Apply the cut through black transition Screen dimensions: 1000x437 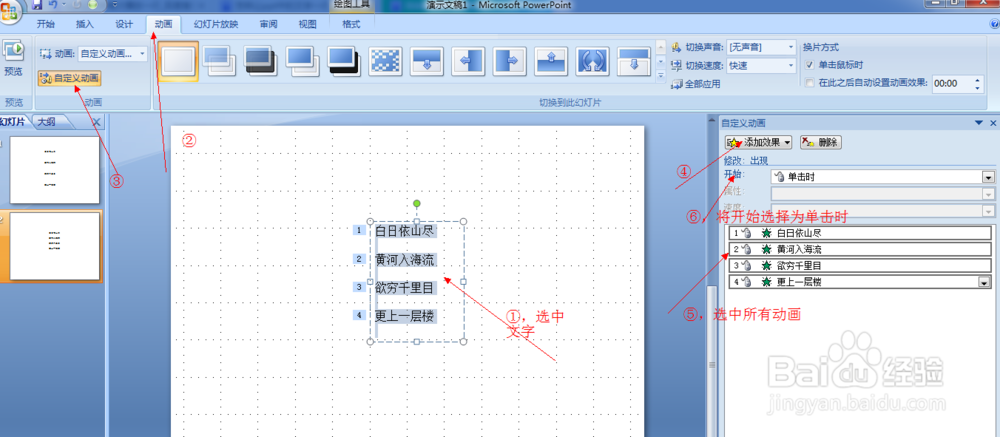point(344,61)
